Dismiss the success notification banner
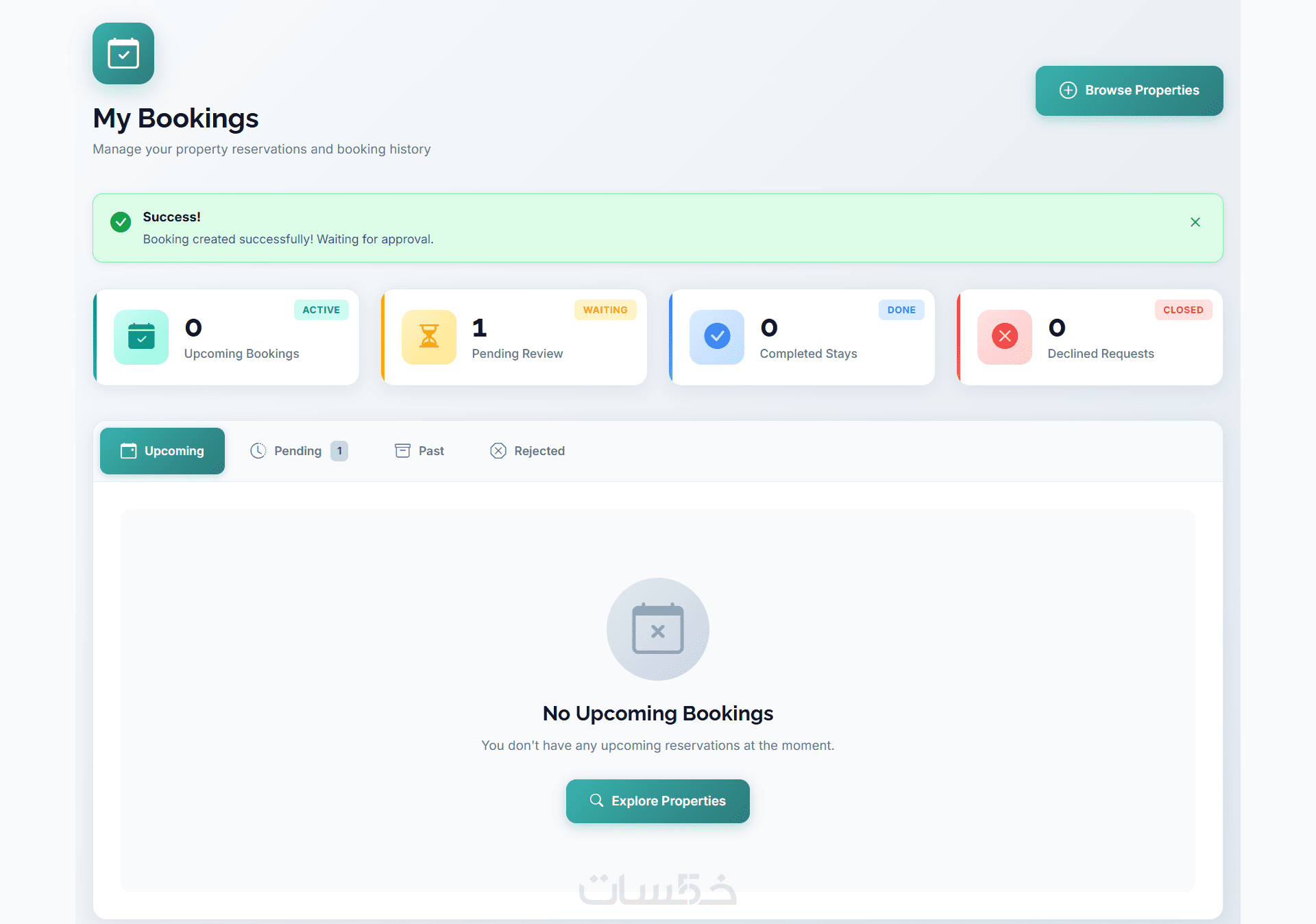 point(1195,222)
